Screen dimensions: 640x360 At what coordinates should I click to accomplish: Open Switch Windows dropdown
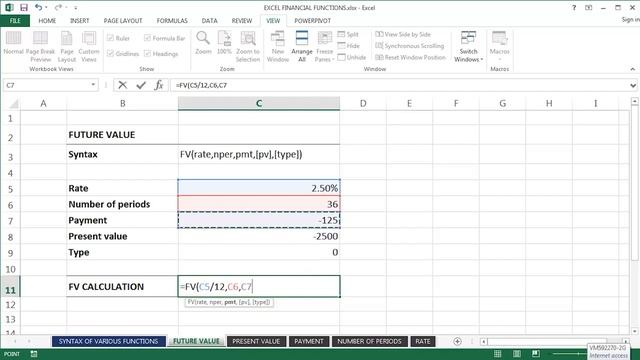(468, 47)
